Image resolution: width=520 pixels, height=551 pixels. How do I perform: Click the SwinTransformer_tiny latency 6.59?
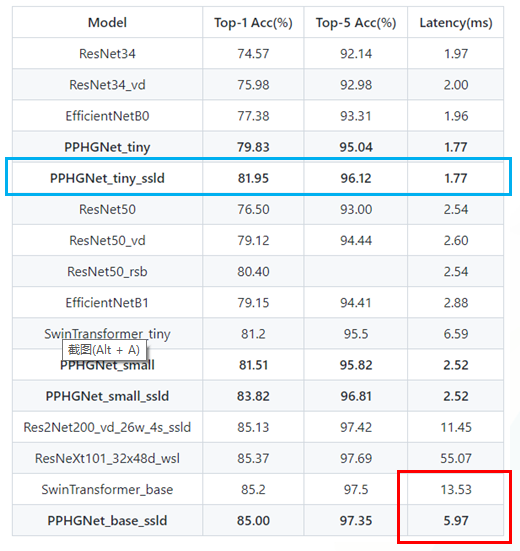(x=456, y=334)
